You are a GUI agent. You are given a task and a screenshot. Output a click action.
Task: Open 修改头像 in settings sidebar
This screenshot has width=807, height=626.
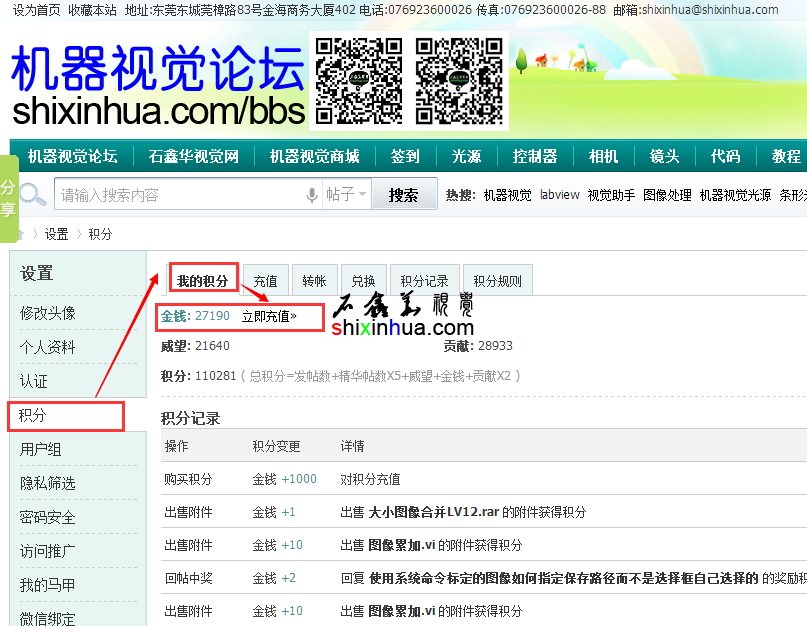click(48, 313)
